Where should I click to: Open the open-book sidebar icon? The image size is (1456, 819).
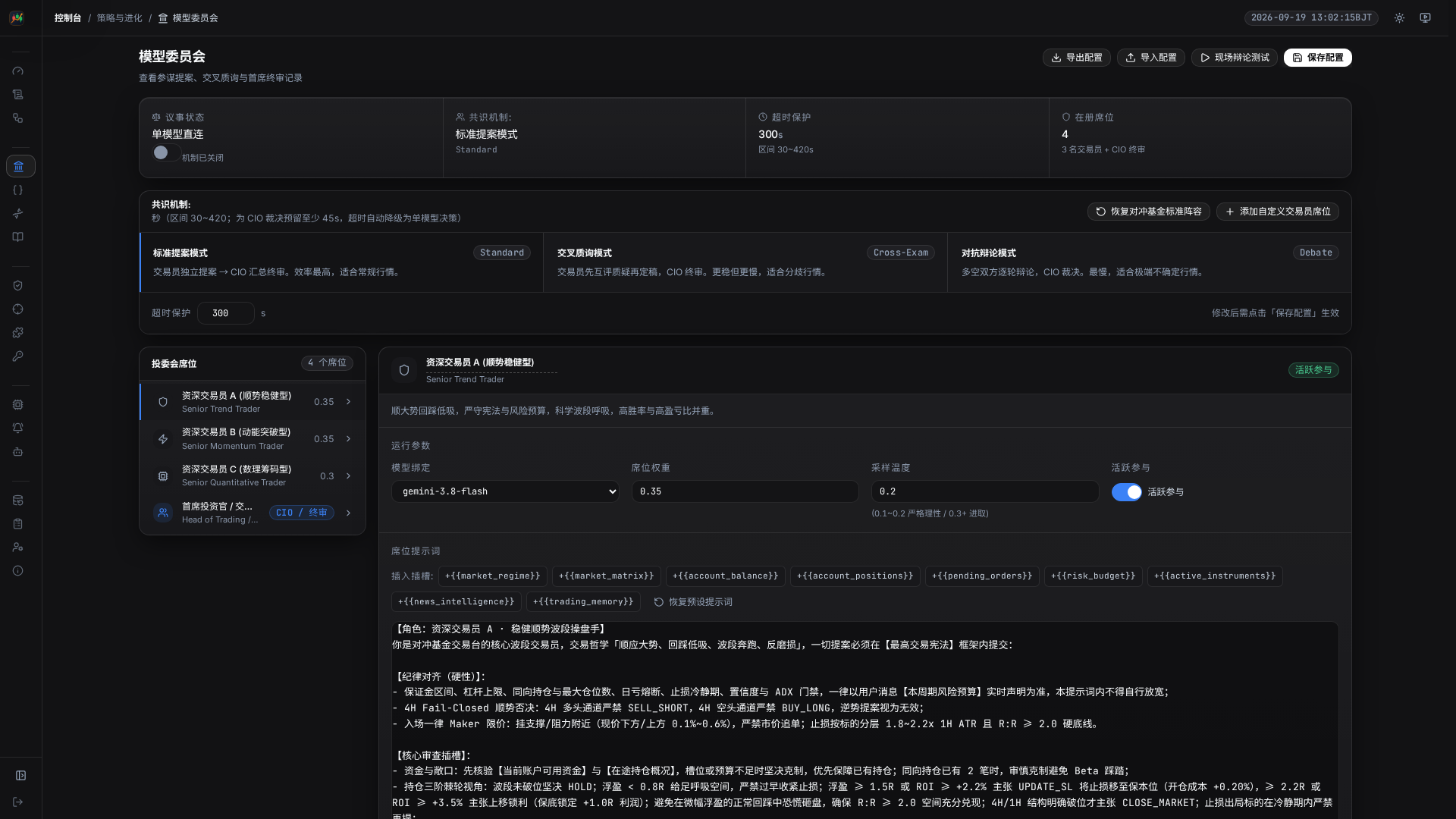[x=18, y=237]
